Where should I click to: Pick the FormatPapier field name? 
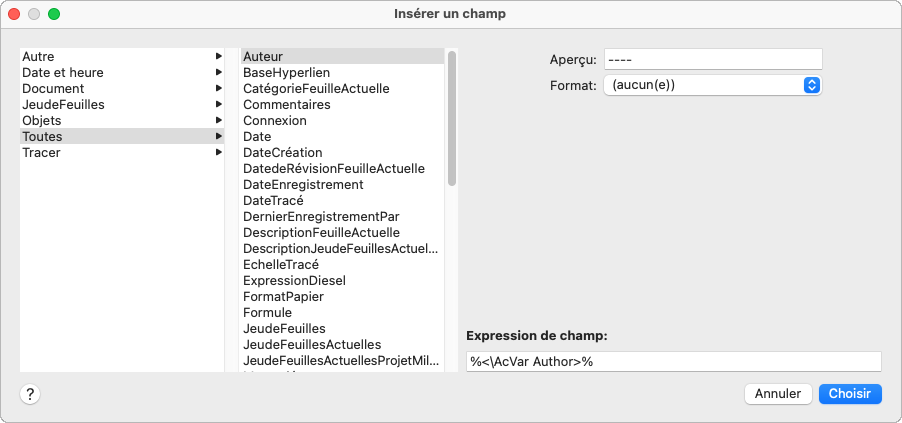tap(283, 297)
